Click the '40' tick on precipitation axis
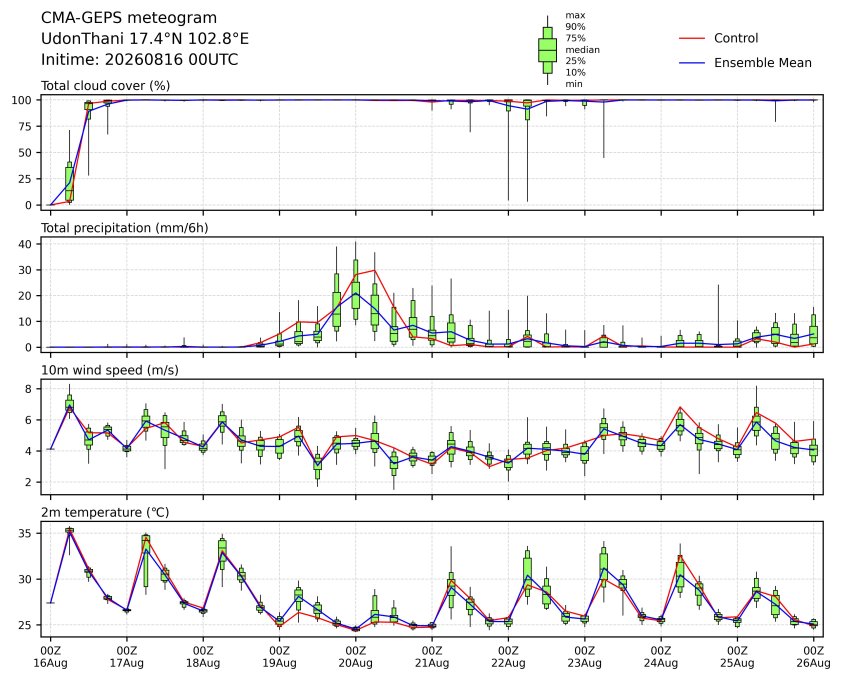This screenshot has width=842, height=680. click(x=25, y=244)
